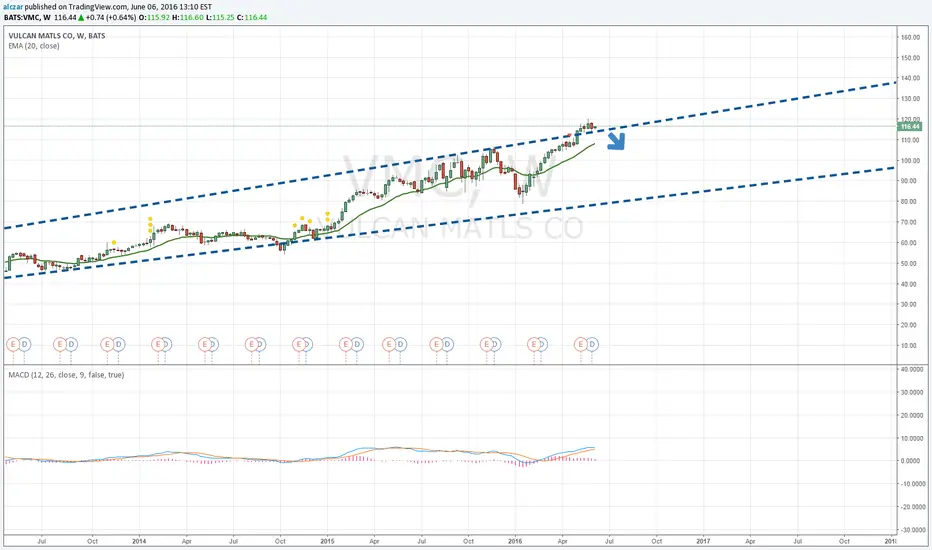Select the MACD (12, 26, close, 9, false, true) legend

66,375
